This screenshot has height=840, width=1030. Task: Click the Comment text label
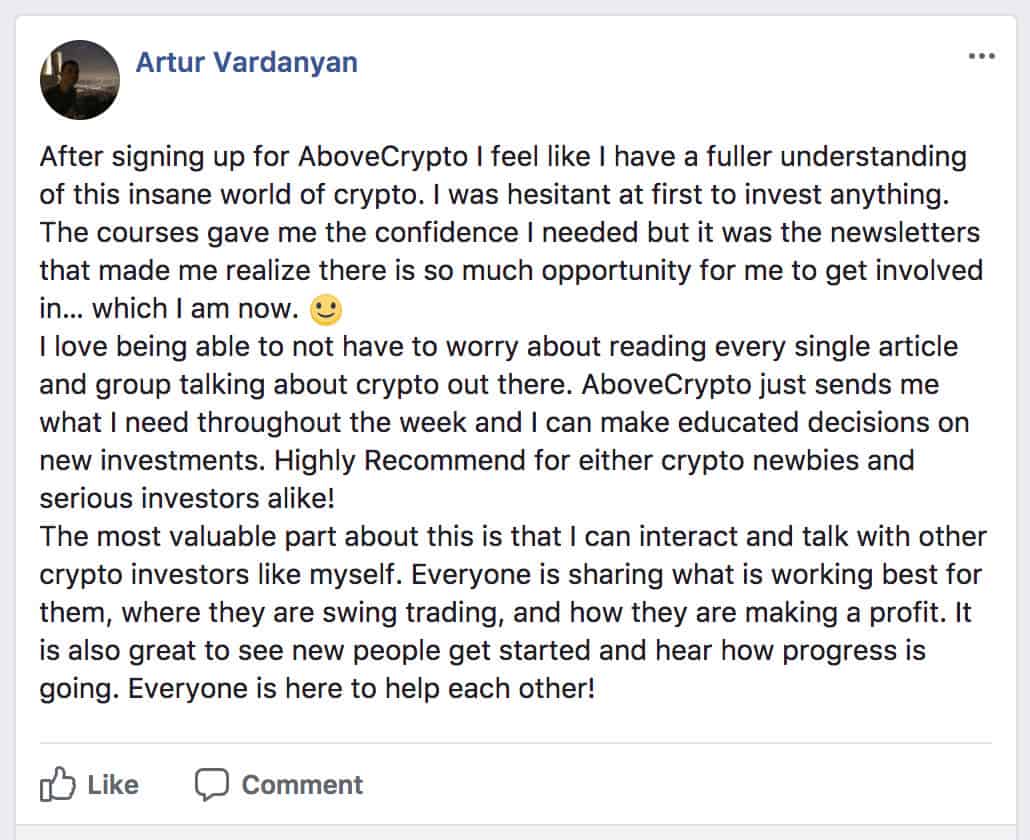[x=302, y=785]
